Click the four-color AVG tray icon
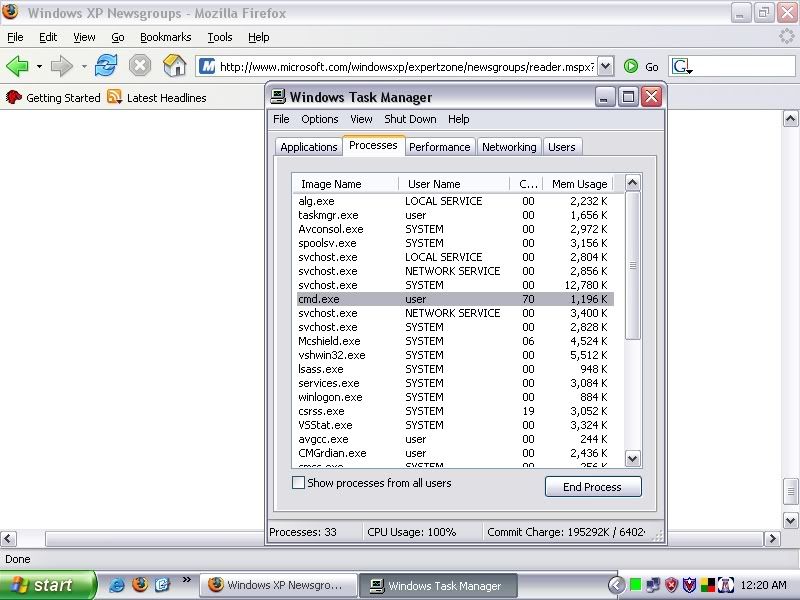Screen dimensions: 800x600 708,585
